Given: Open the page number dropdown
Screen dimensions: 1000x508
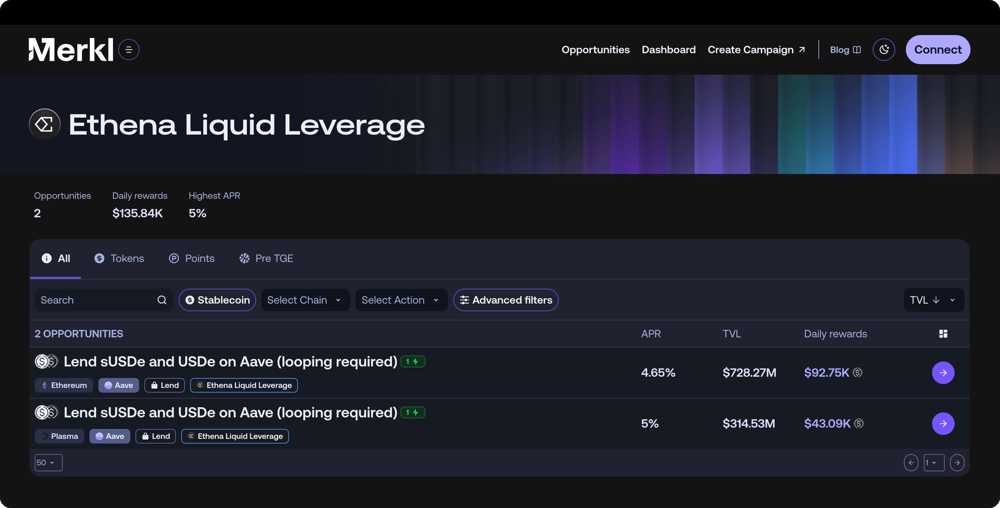Looking at the screenshot, I should coord(934,463).
